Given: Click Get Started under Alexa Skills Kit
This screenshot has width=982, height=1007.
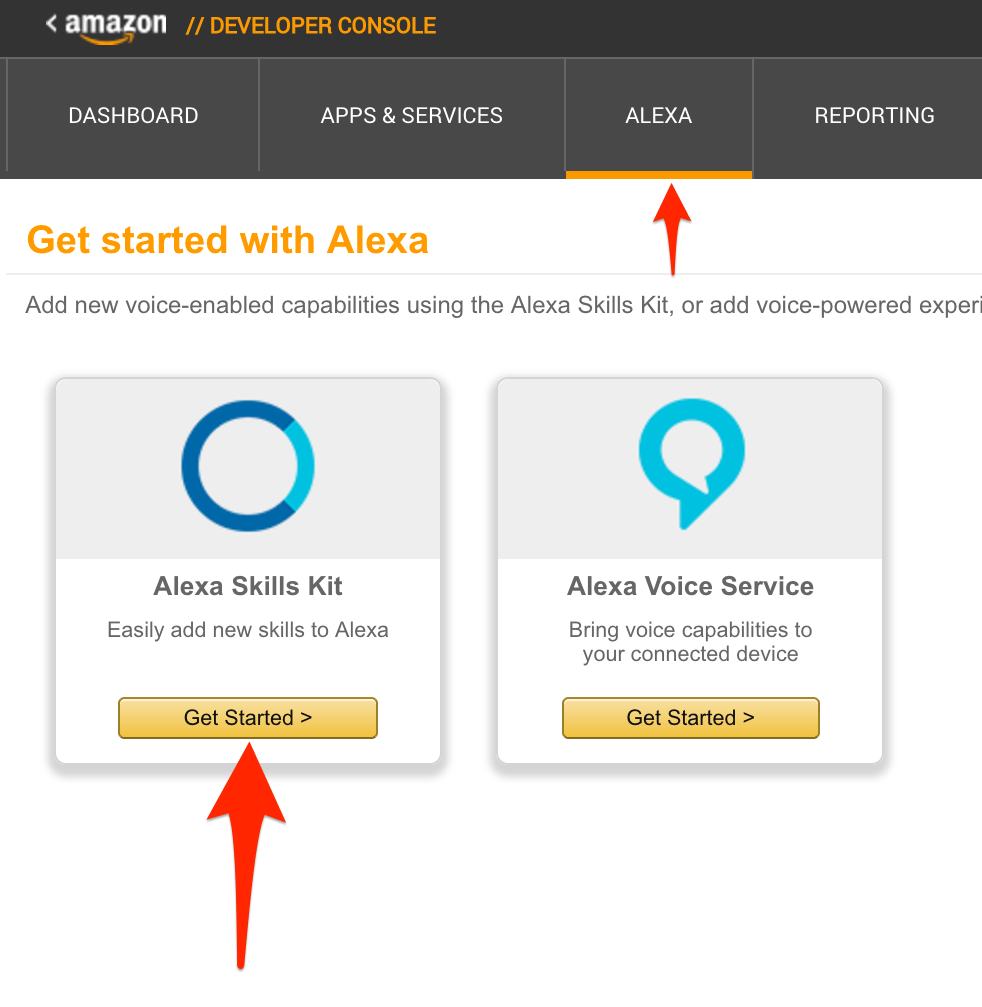Looking at the screenshot, I should pyautogui.click(x=248, y=718).
